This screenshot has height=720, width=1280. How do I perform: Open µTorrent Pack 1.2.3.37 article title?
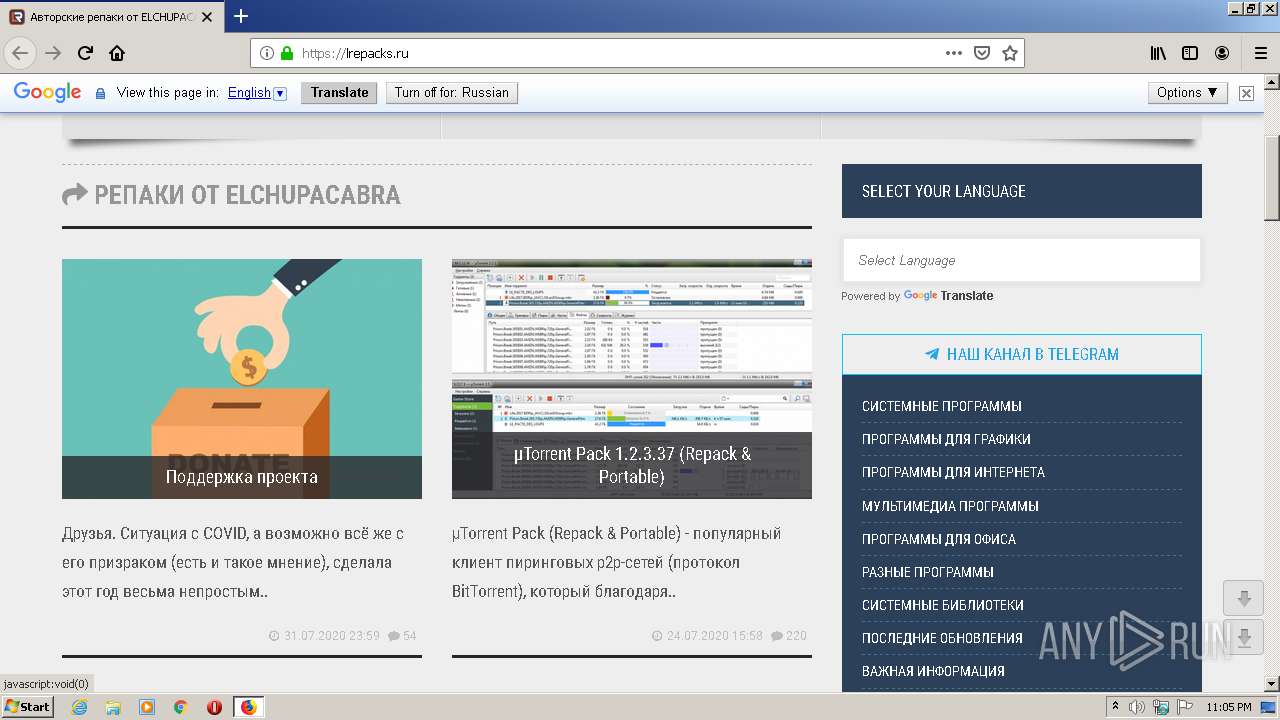(x=632, y=465)
